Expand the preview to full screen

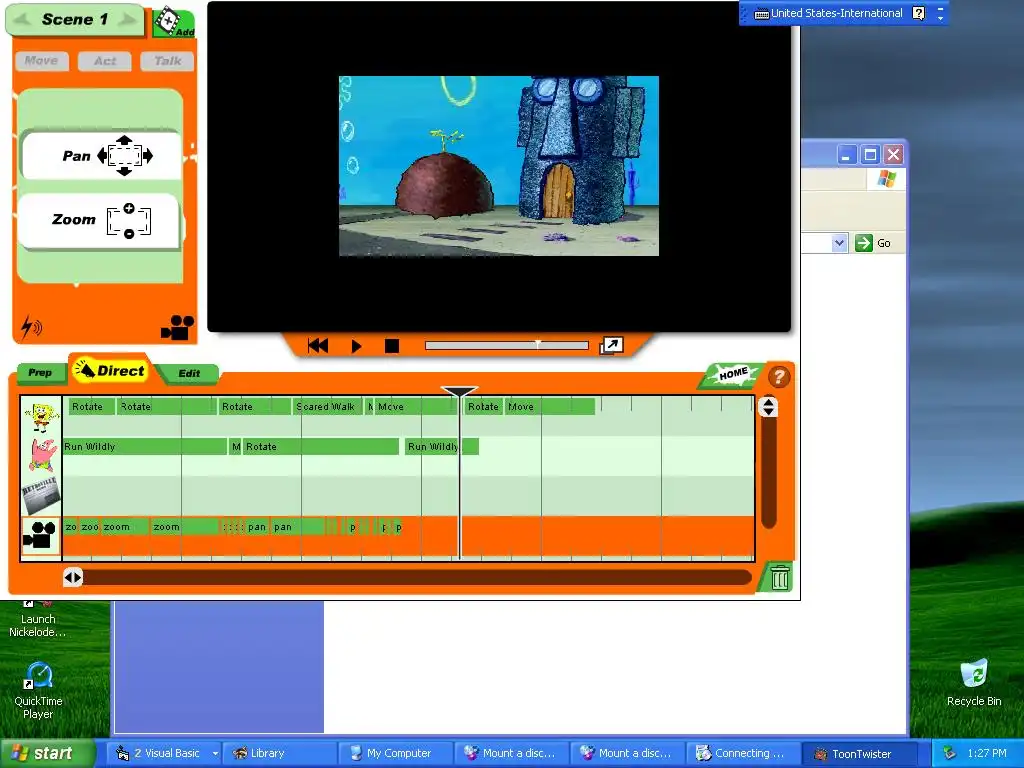[611, 345]
